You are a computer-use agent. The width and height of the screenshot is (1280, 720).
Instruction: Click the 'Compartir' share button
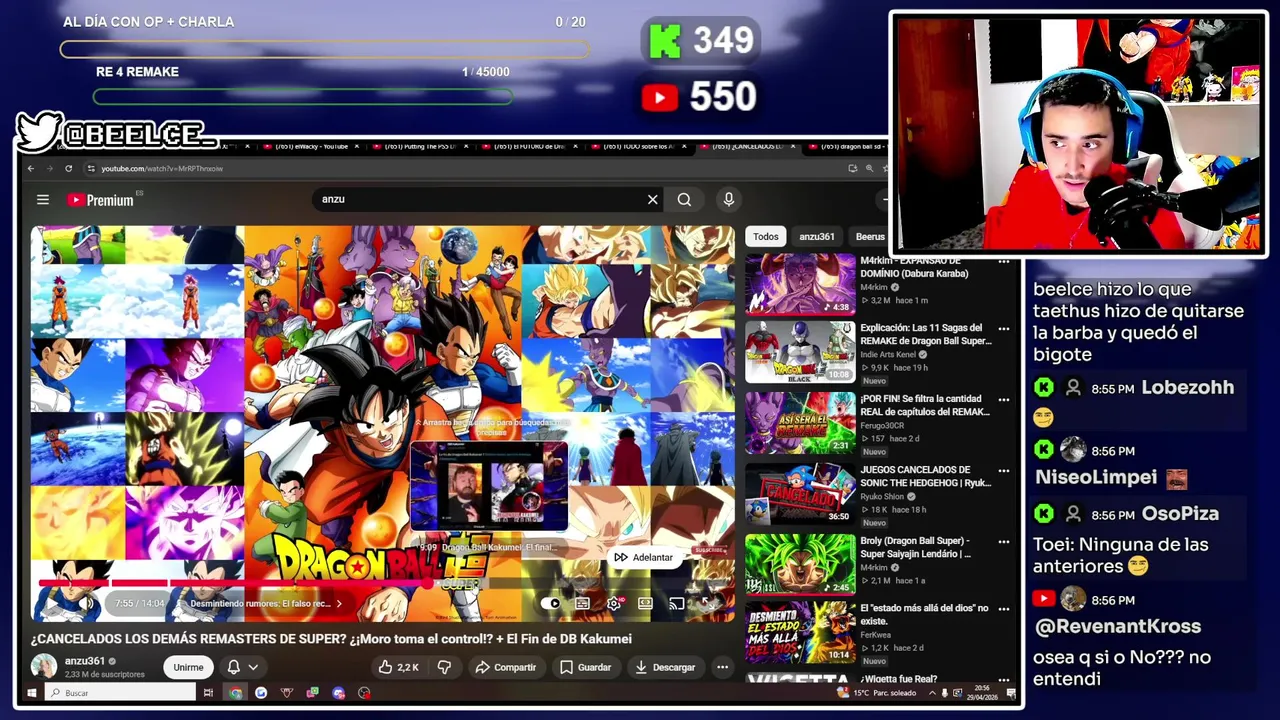point(505,667)
